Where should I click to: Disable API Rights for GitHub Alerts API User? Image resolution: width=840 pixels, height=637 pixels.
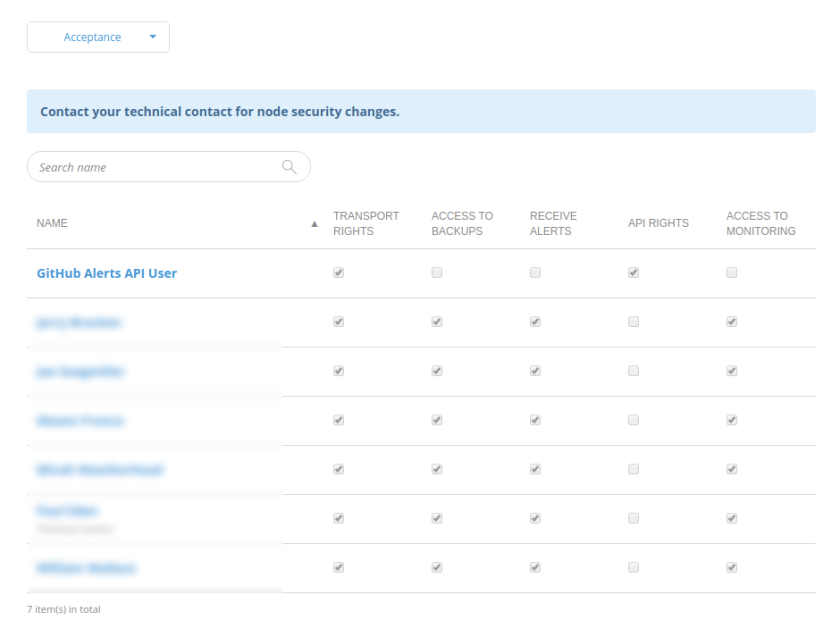pyautogui.click(x=633, y=273)
